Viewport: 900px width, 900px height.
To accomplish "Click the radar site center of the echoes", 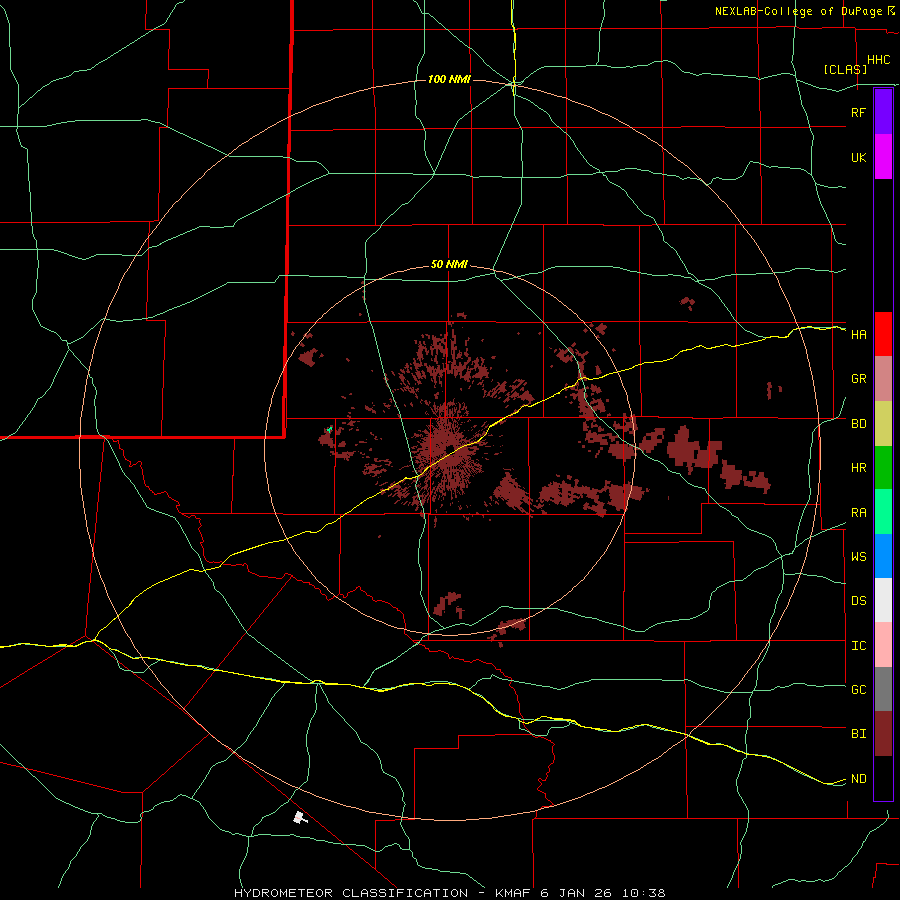I will (451, 448).
